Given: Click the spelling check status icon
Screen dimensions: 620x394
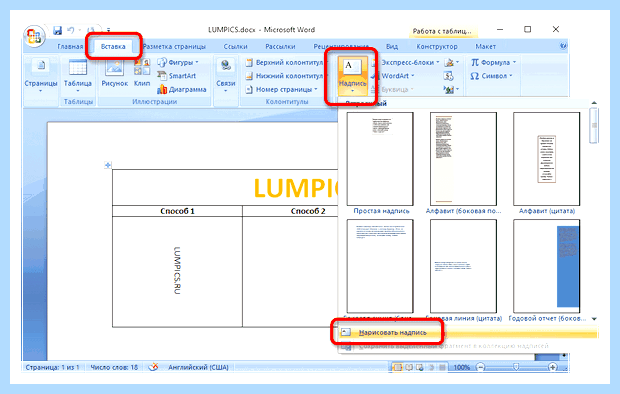Looking at the screenshot, I should pos(153,367).
